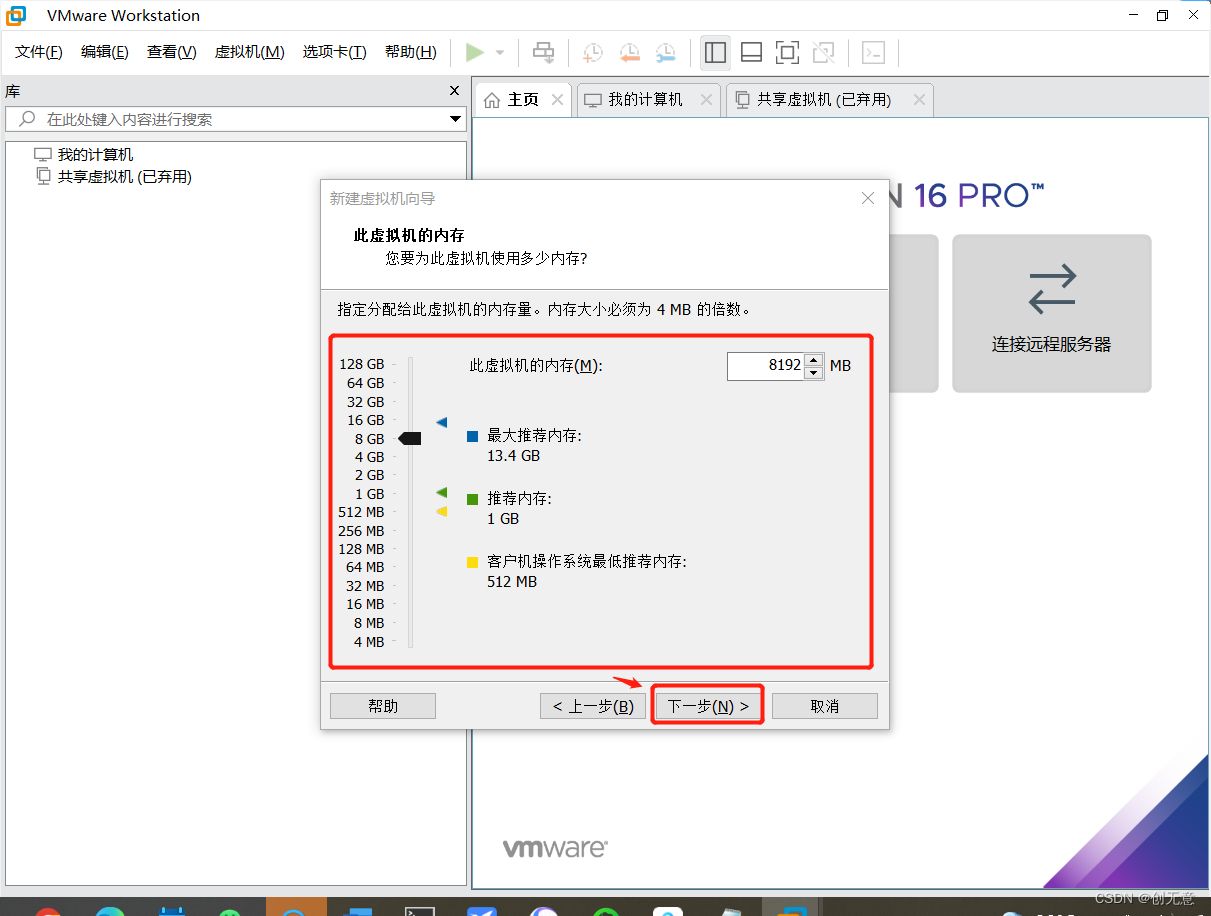Close the 我的计算机 tab
1211x916 pixels.
tap(707, 100)
